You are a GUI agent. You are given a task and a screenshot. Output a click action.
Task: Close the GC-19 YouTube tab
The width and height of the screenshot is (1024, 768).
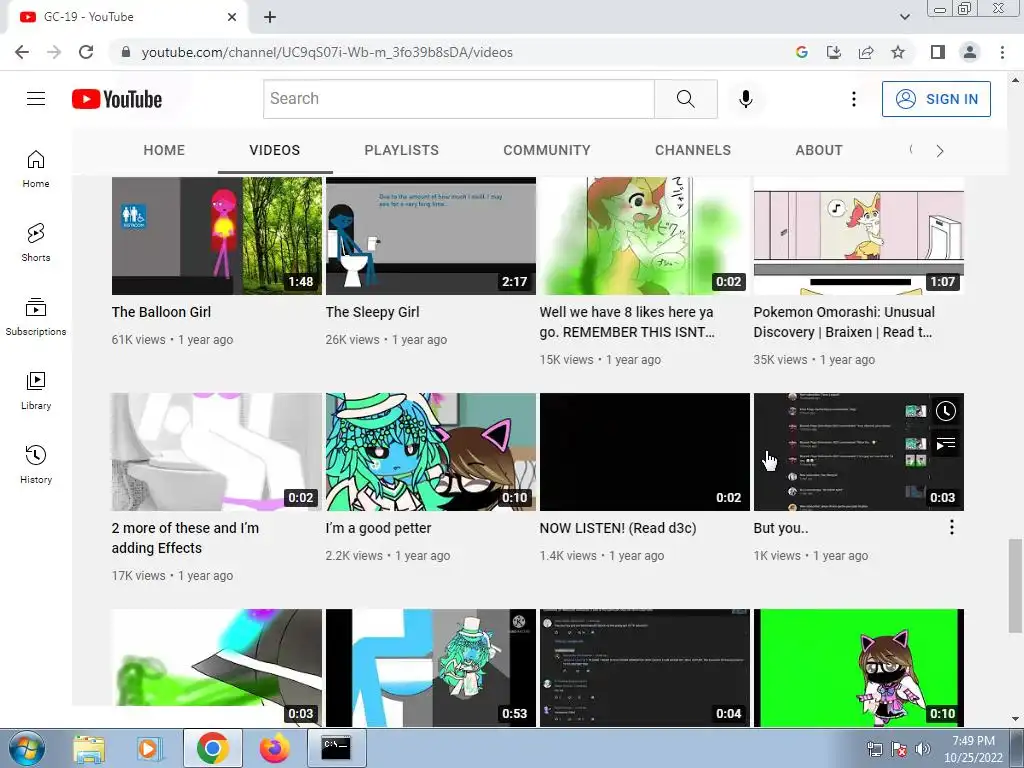[x=232, y=17]
